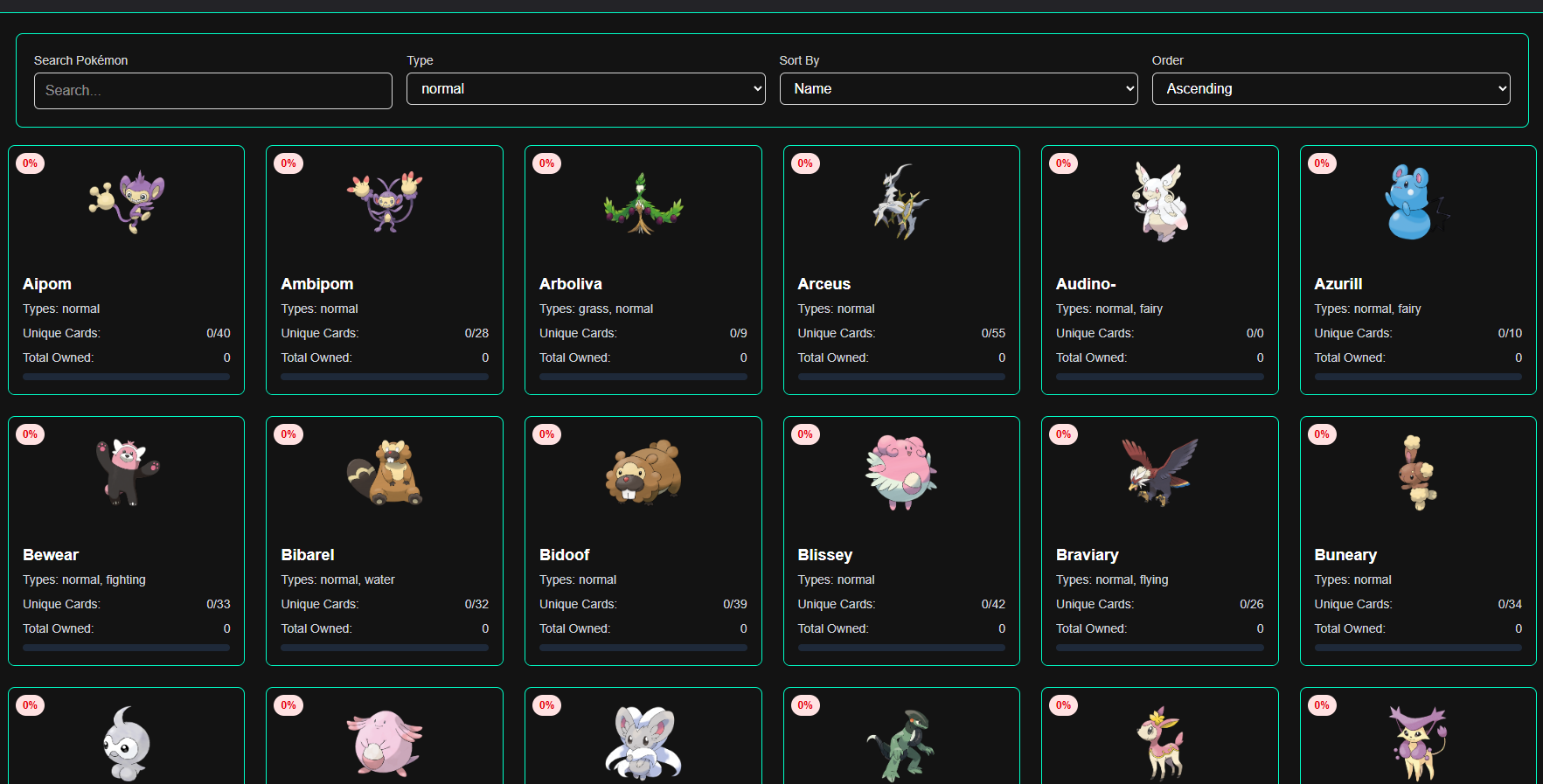Click the Braviary sprite image
Screen dimensions: 1543x784
(1160, 473)
